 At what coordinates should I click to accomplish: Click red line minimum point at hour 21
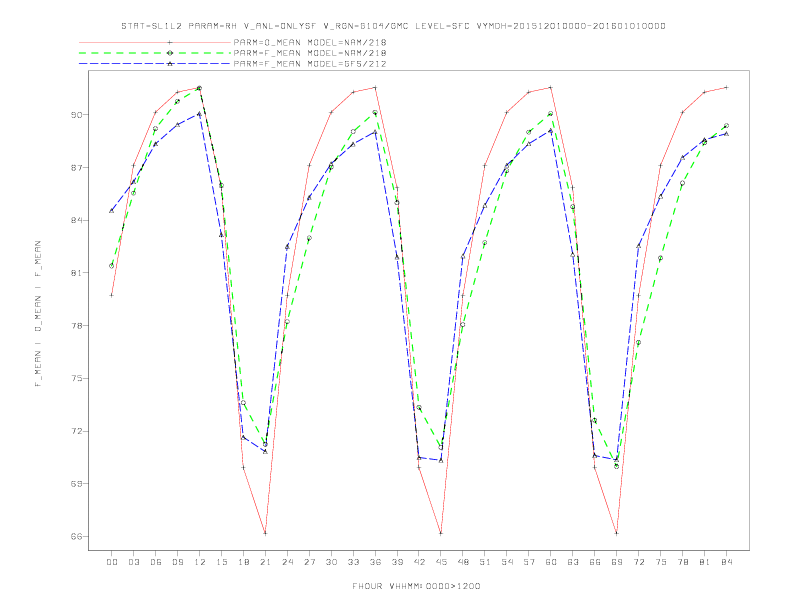coord(265,533)
